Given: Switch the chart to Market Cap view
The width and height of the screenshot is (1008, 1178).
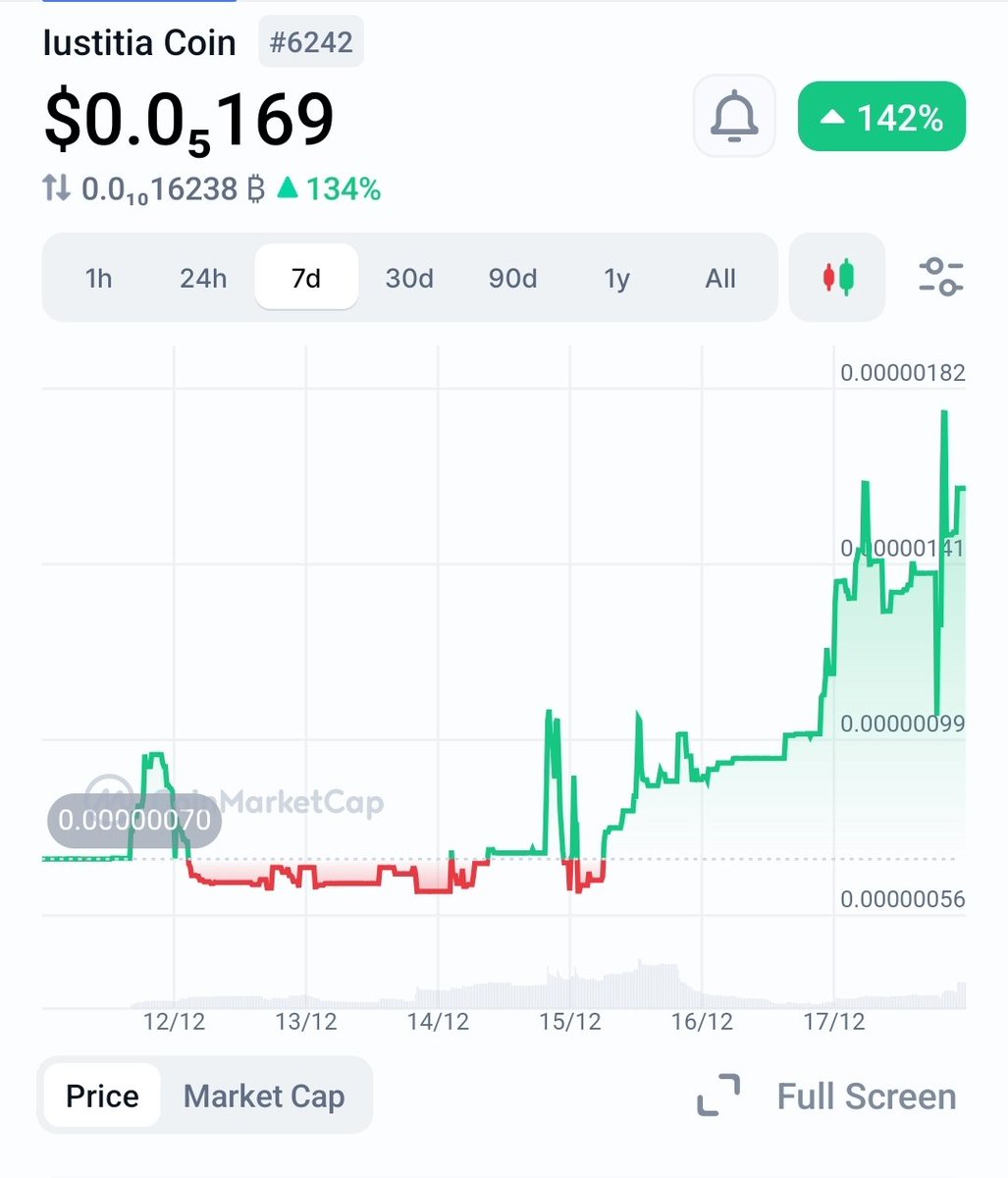Looking at the screenshot, I should coord(263,1096).
